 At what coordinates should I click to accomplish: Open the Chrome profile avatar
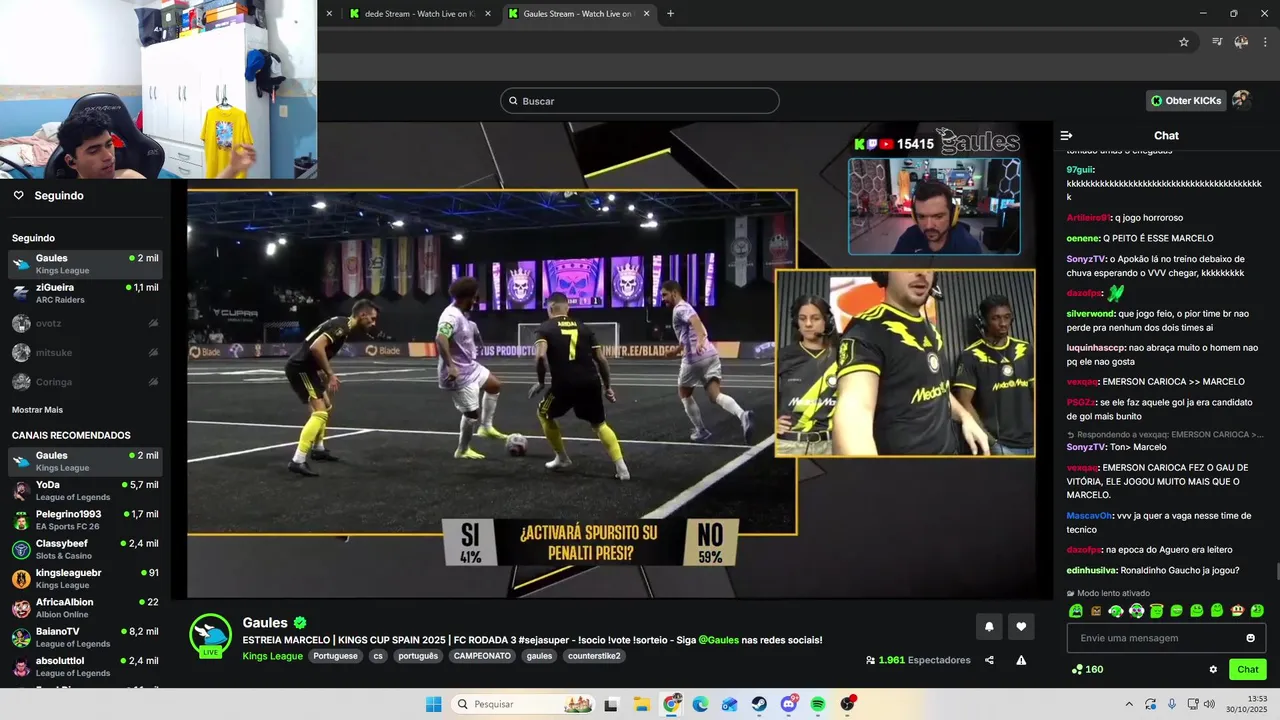click(x=1241, y=42)
